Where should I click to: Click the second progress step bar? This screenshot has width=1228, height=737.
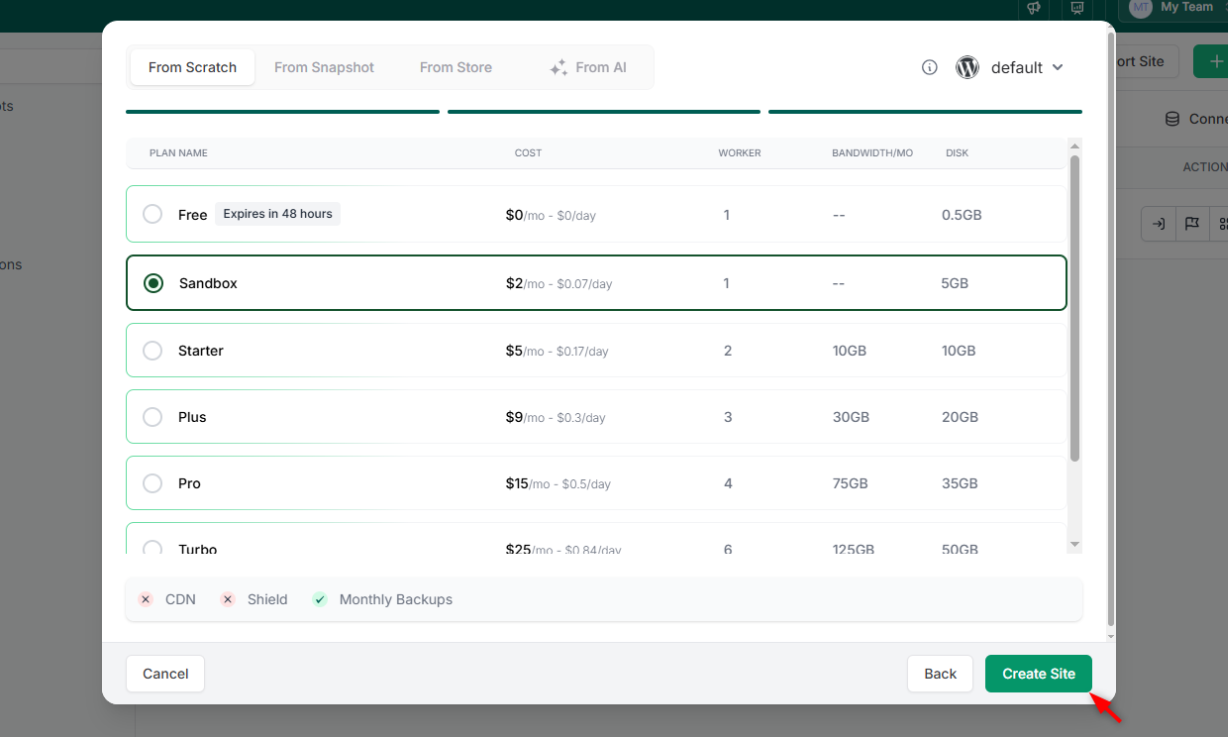pyautogui.click(x=603, y=110)
